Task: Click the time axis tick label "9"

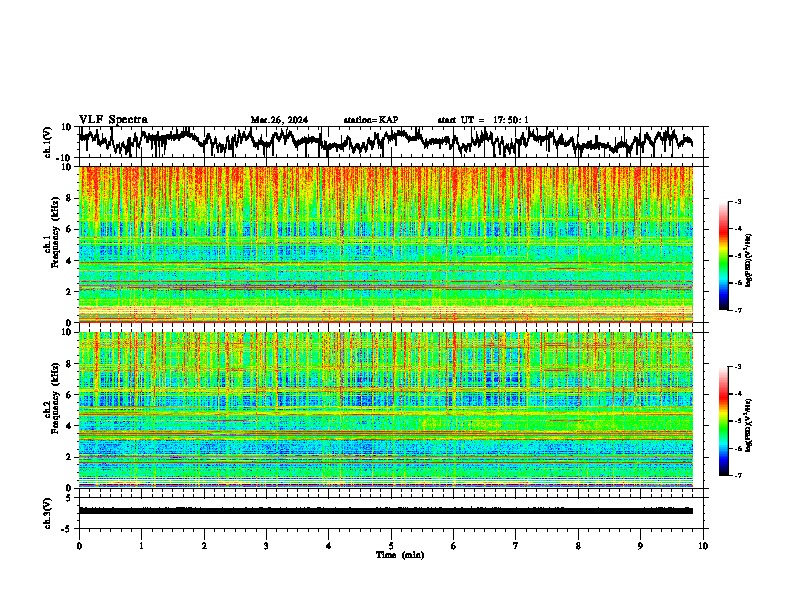Action: [x=640, y=546]
